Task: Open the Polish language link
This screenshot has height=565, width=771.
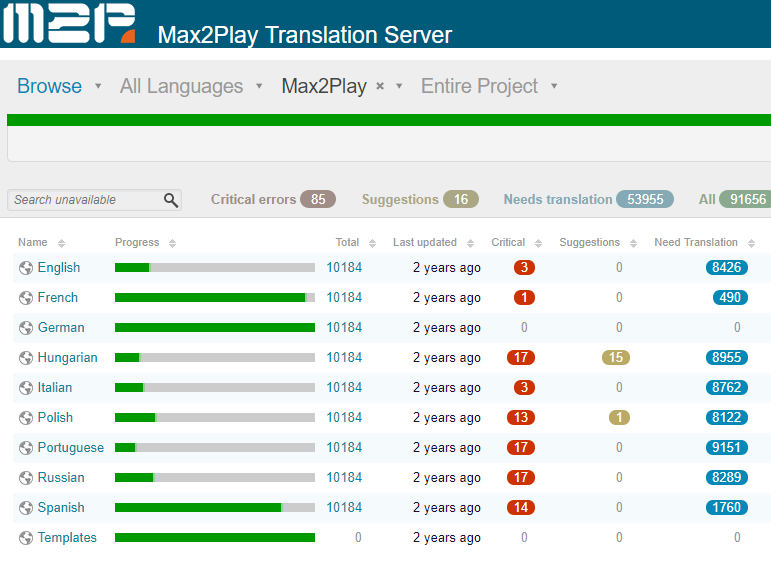Action: pos(55,417)
